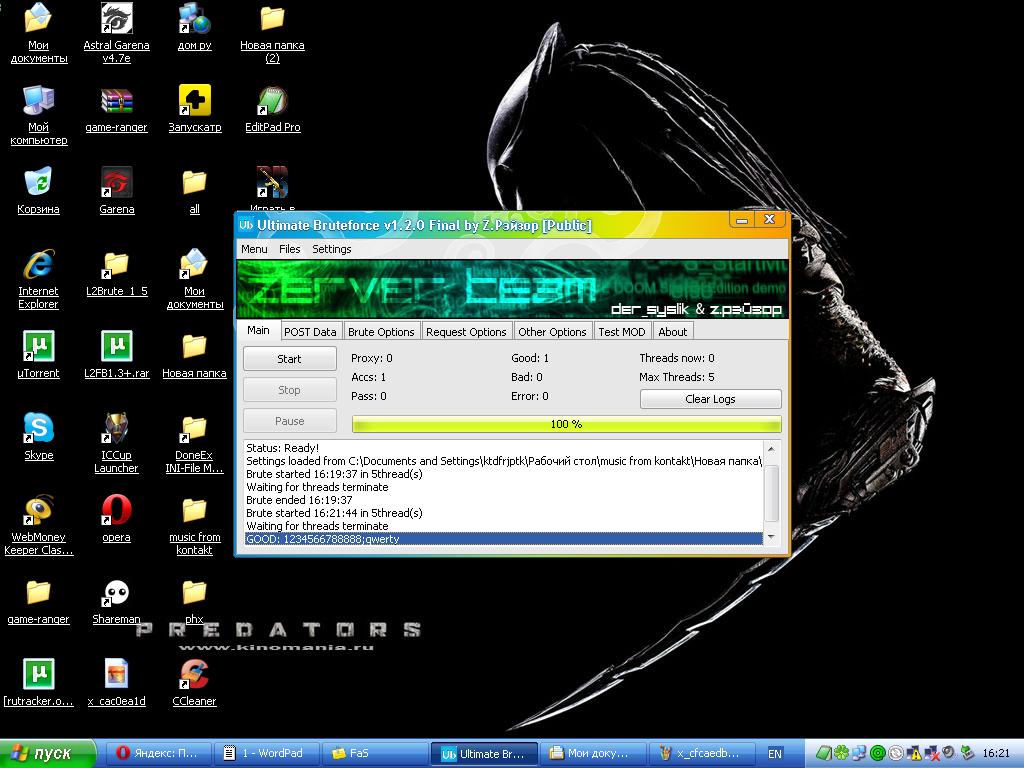Select the GOOD: 1234566788888;qwerty log line
Screen dimensions: 1024x768
pos(504,539)
